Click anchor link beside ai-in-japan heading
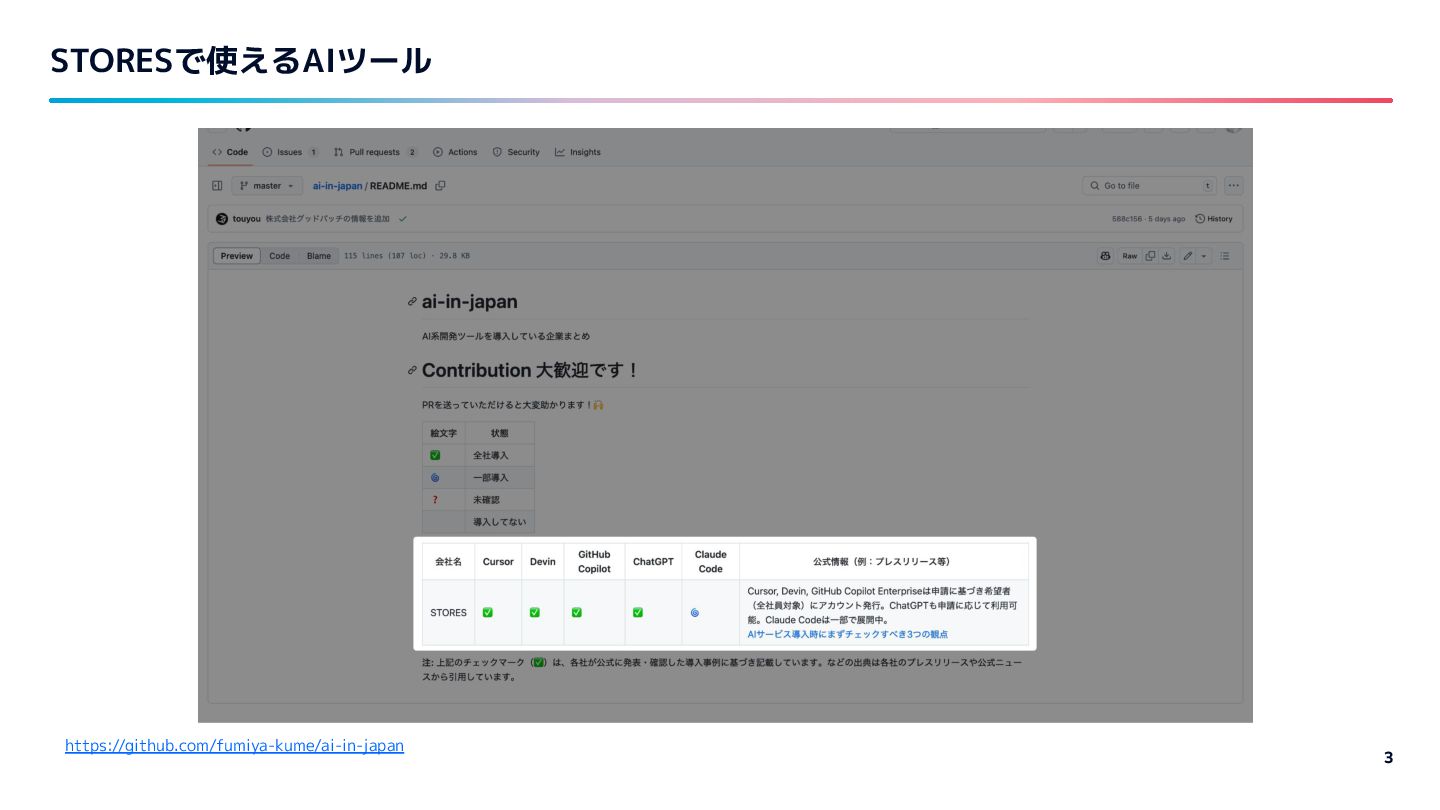The height and width of the screenshot is (810, 1440). pos(412,302)
